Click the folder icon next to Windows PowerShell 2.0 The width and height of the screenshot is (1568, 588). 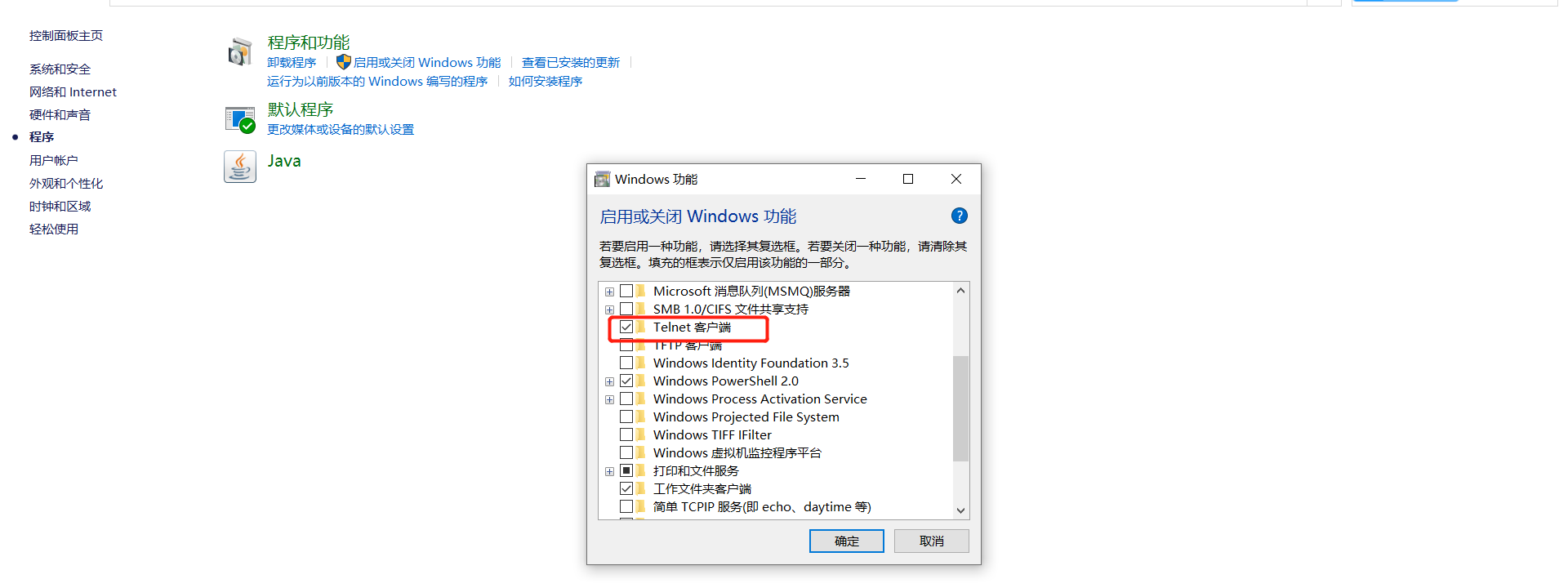click(x=641, y=381)
